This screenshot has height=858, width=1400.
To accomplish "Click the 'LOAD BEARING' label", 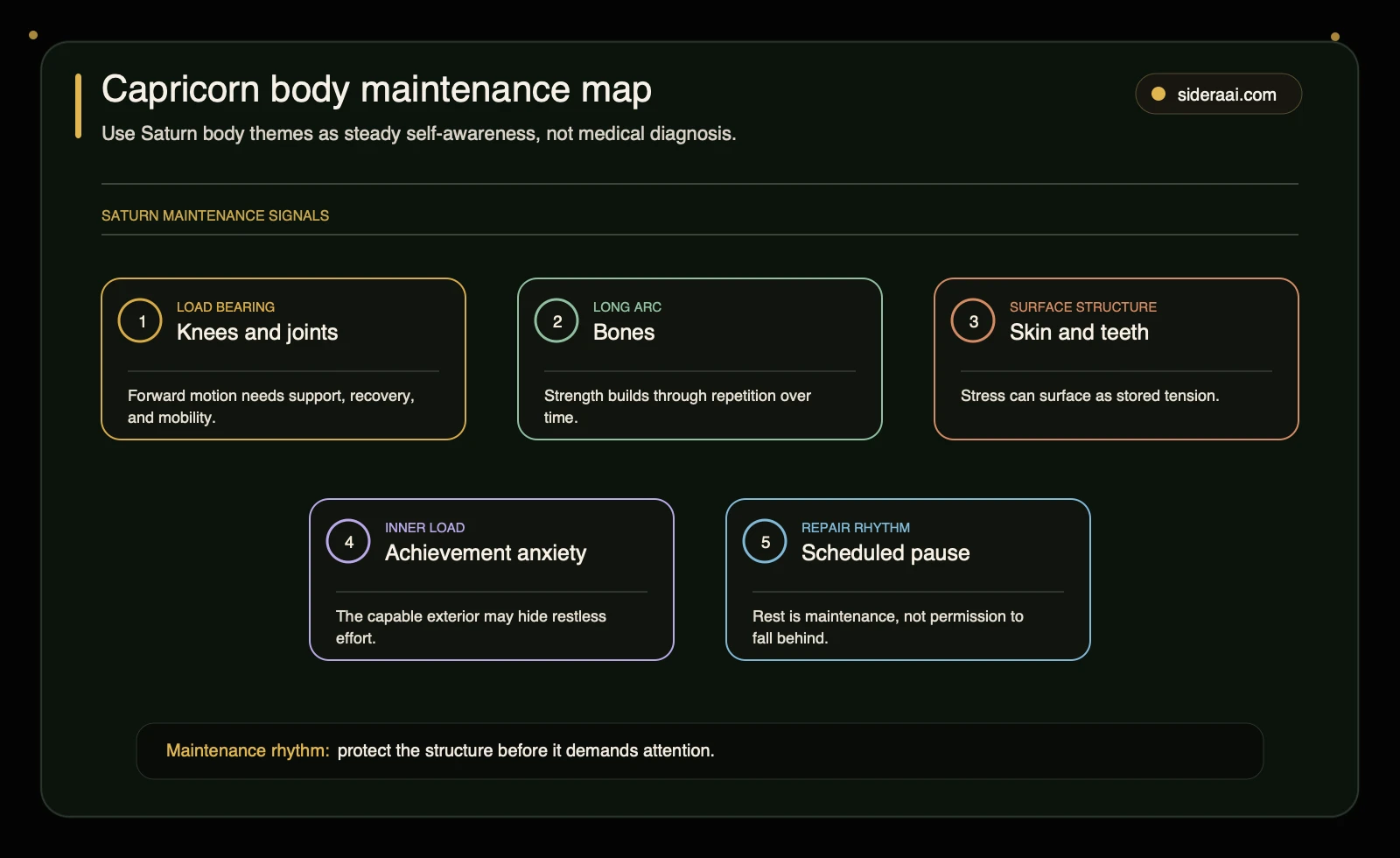I will pos(226,306).
